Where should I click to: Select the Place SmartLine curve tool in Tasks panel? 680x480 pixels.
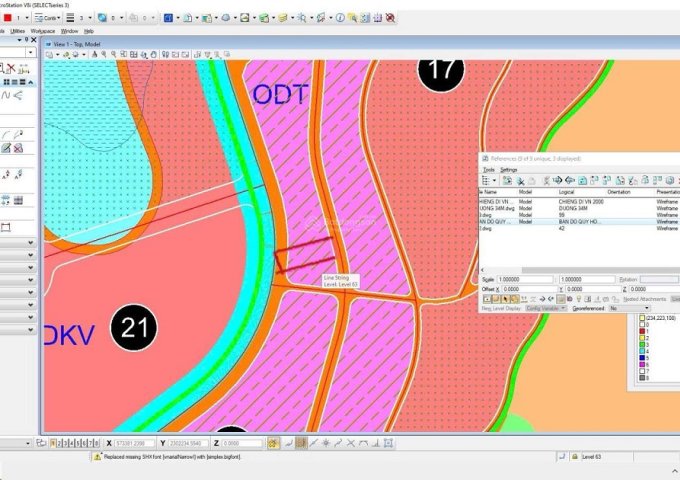(x=6, y=95)
